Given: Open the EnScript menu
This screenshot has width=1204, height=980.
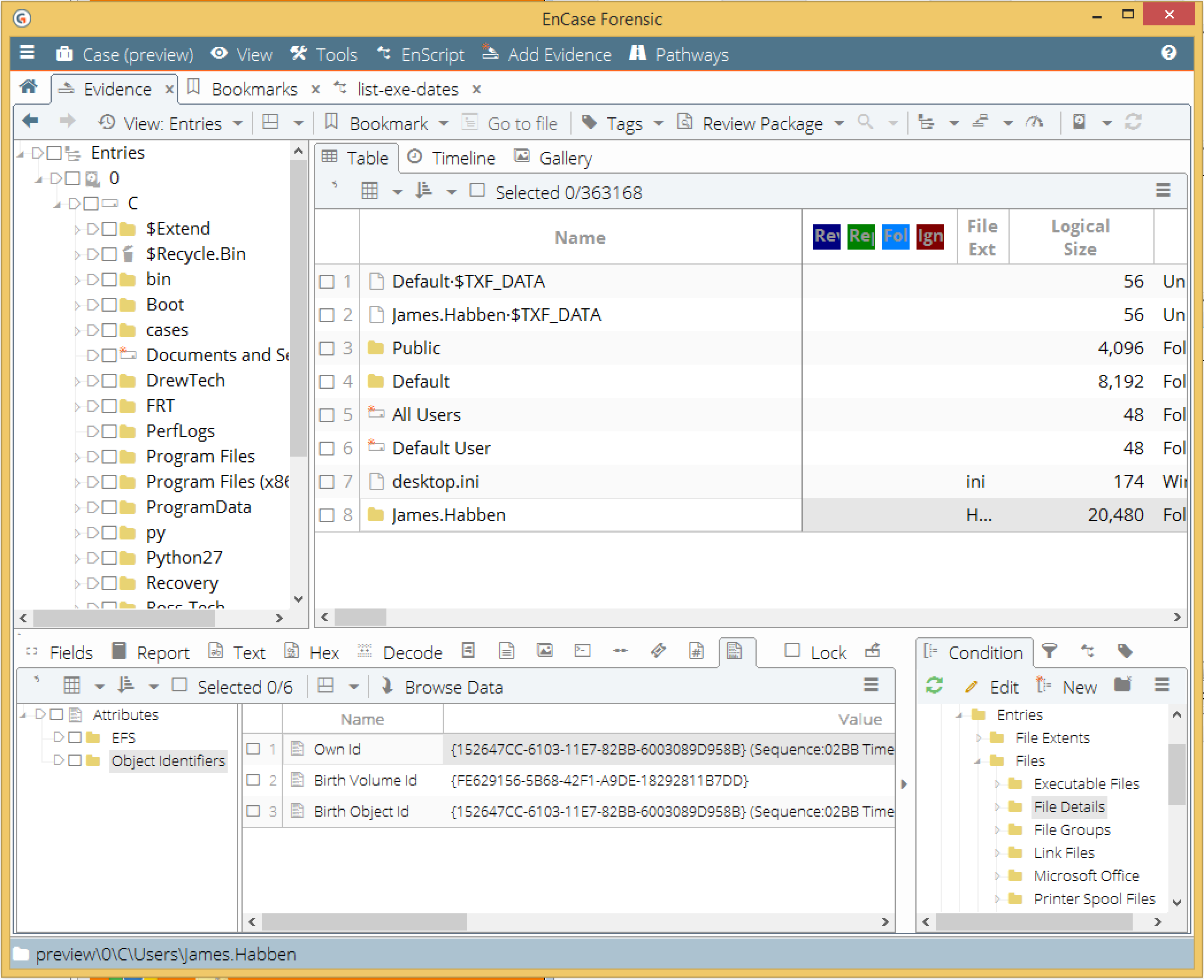Looking at the screenshot, I should pos(420,54).
